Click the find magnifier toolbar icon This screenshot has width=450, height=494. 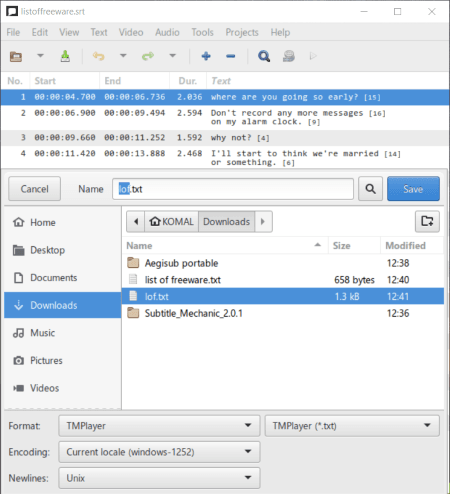point(264,56)
